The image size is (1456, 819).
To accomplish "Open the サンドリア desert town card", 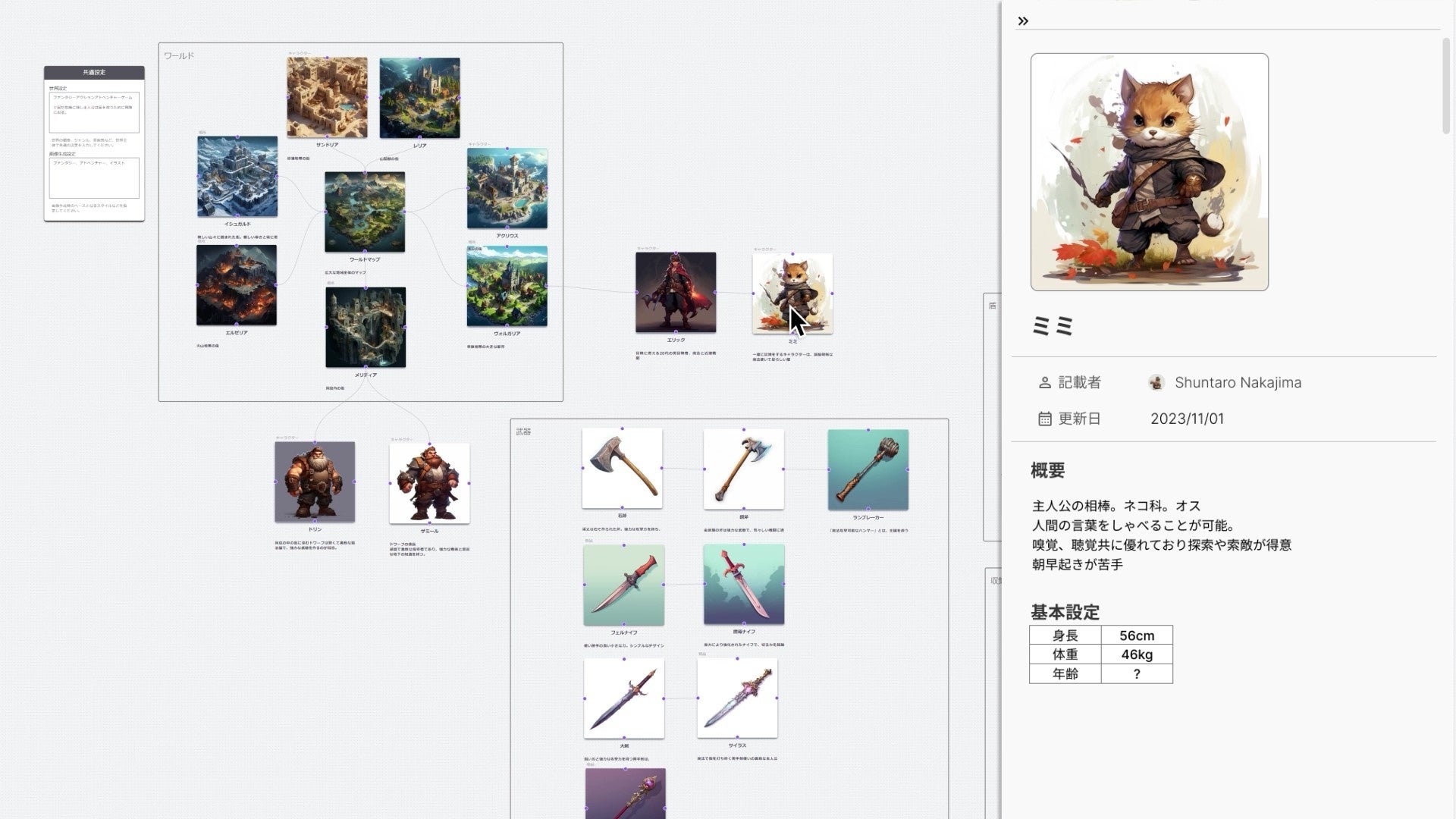I will pos(327,98).
